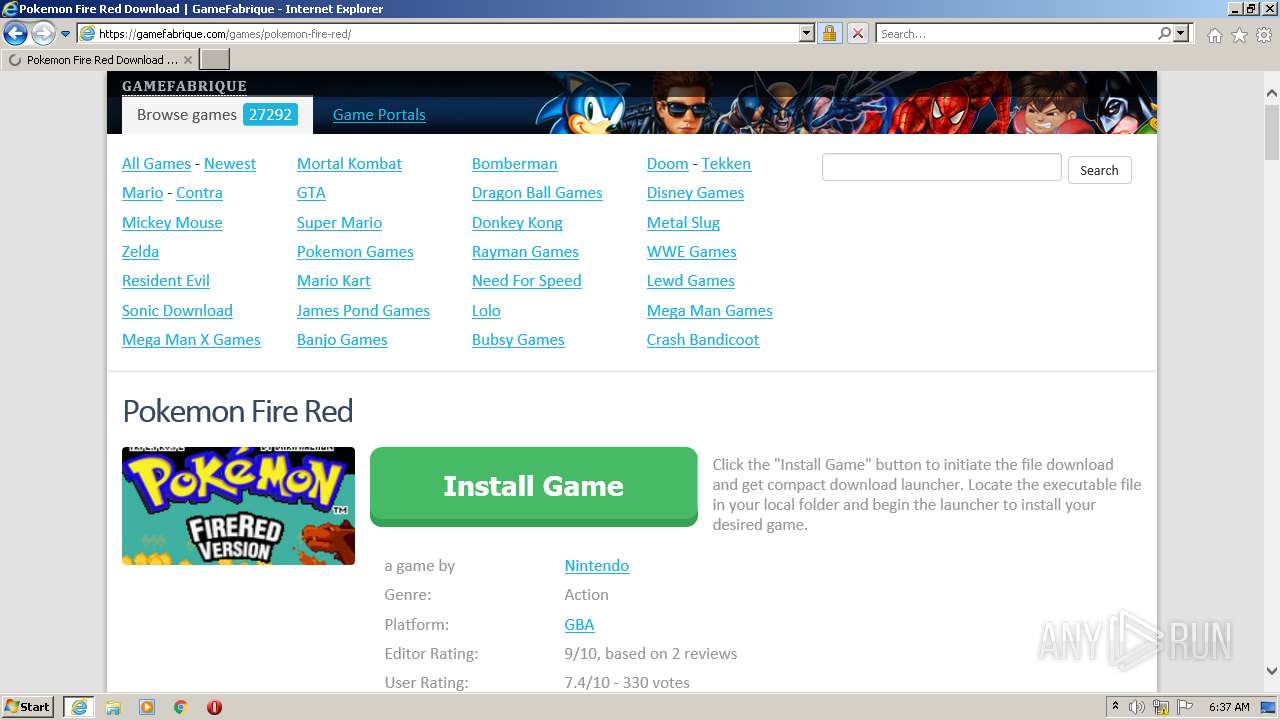Open the Rayman Games link
This screenshot has width=1280, height=720.
525,251
